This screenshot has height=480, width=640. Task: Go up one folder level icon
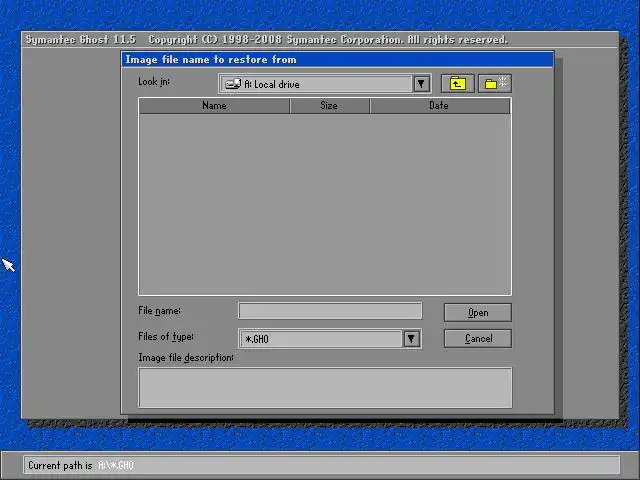458,84
